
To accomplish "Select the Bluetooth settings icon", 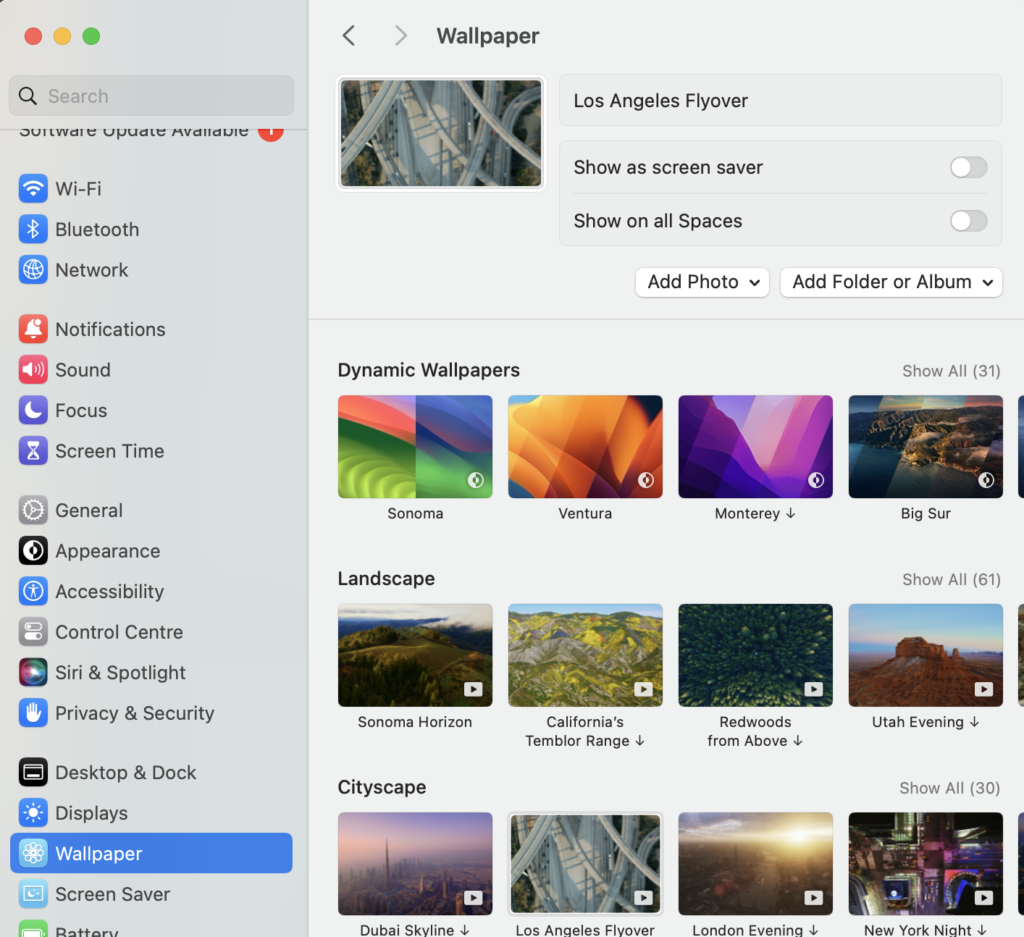I will (31, 229).
